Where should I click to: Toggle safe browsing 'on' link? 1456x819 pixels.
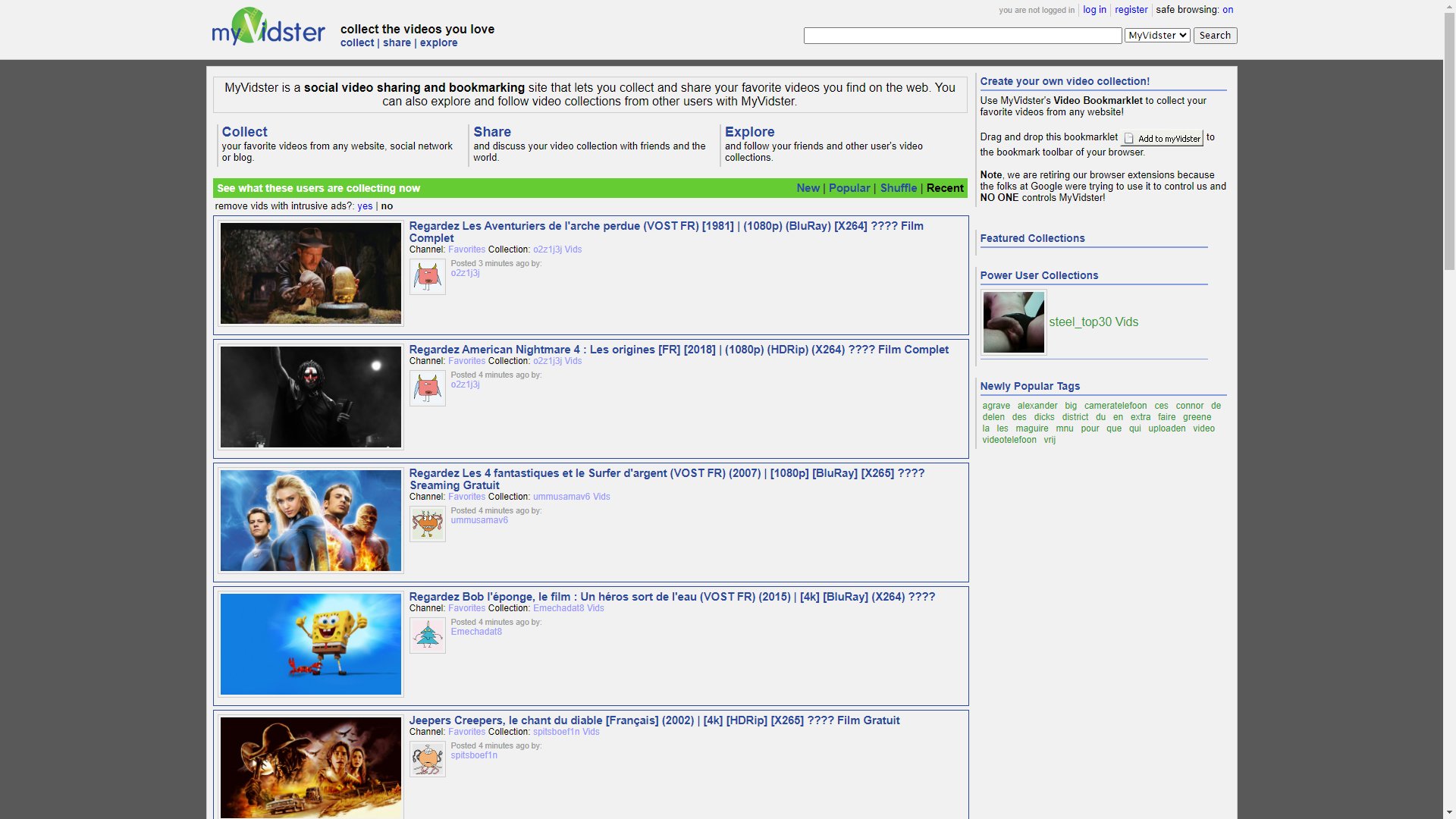point(1228,10)
